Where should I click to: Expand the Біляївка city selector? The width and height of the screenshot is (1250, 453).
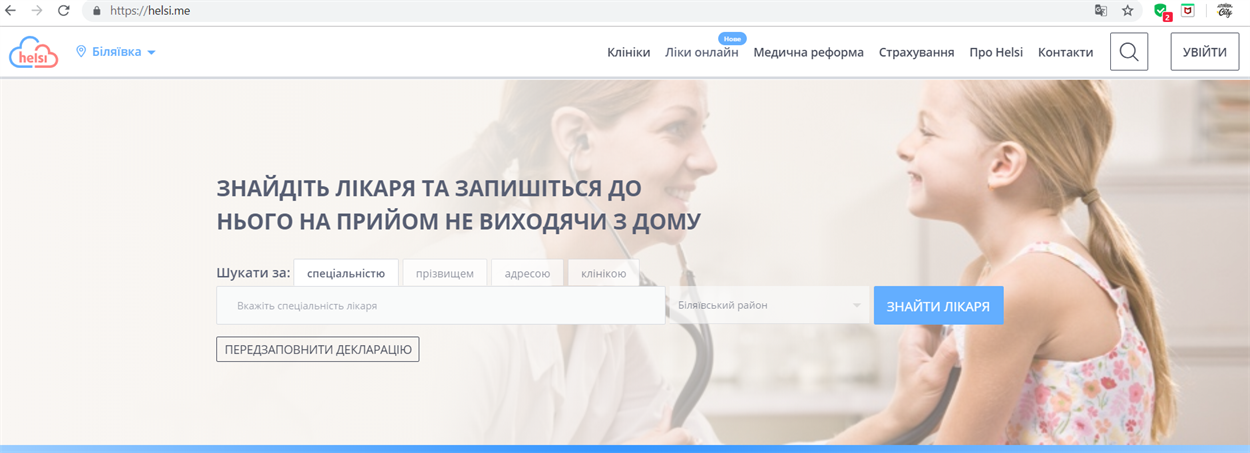(x=117, y=51)
